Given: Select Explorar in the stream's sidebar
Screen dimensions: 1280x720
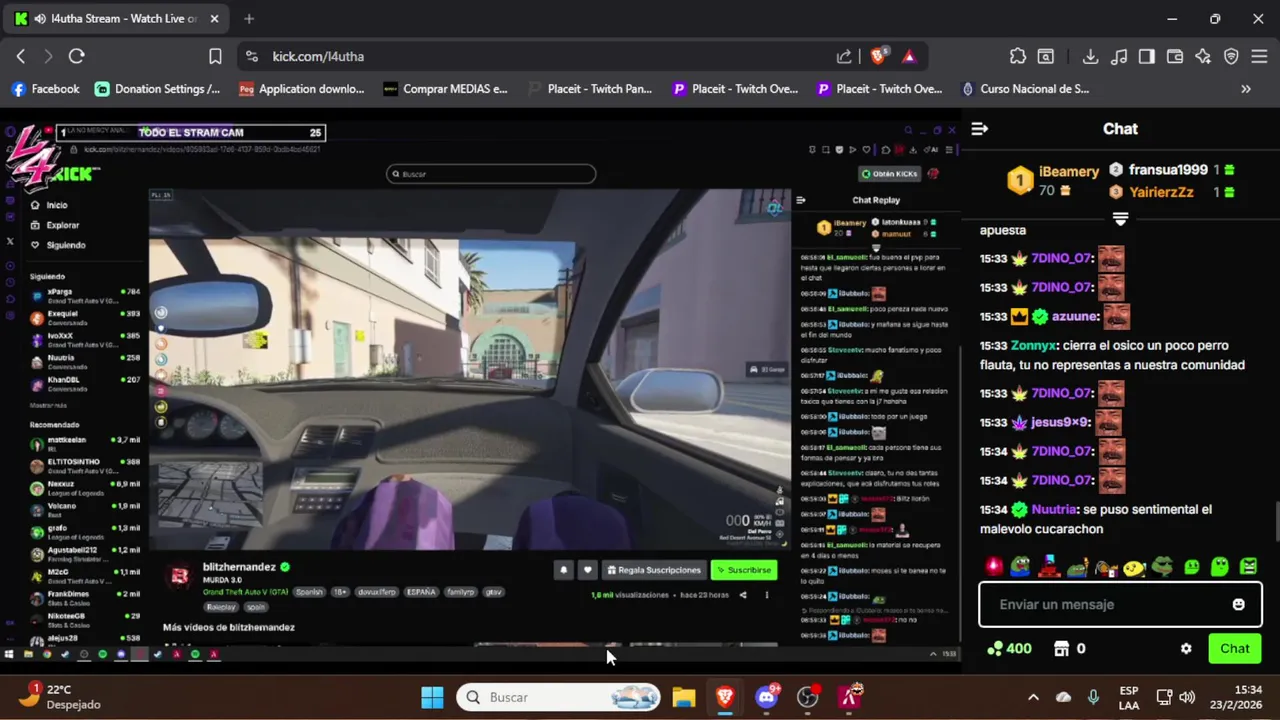Looking at the screenshot, I should pyautogui.click(x=56, y=225).
